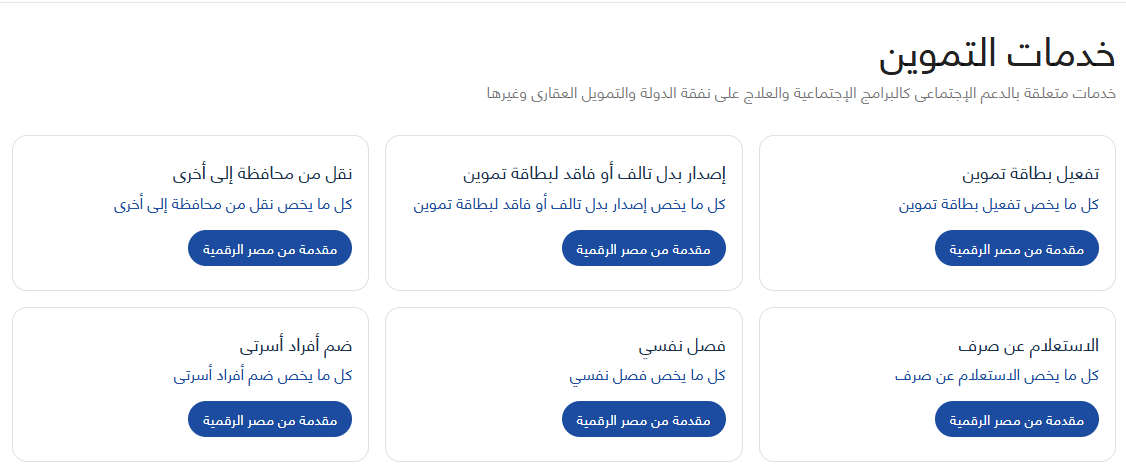This screenshot has height=475, width=1126.
Task: Click the 'خدمات التموين' page heading
Action: coord(997,54)
